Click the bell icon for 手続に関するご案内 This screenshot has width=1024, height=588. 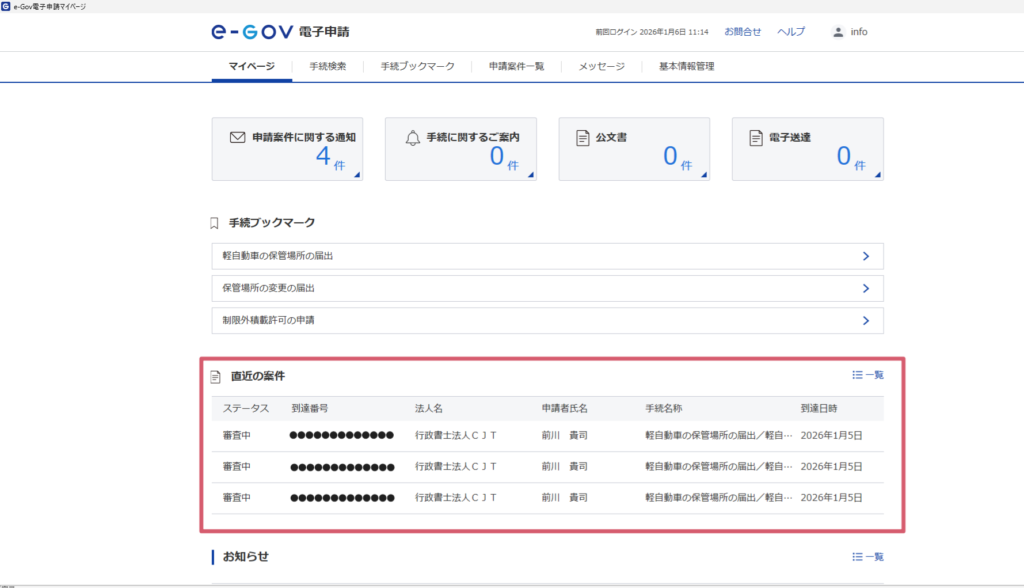pyautogui.click(x=412, y=137)
